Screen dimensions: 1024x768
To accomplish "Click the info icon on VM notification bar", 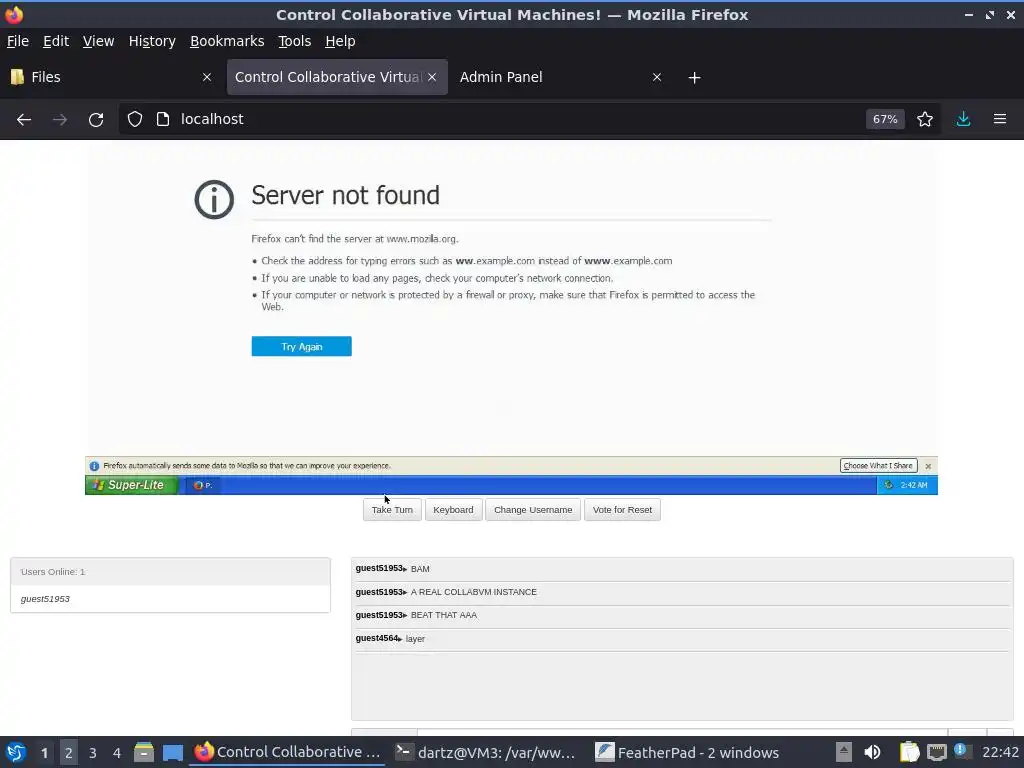I will [x=94, y=466].
